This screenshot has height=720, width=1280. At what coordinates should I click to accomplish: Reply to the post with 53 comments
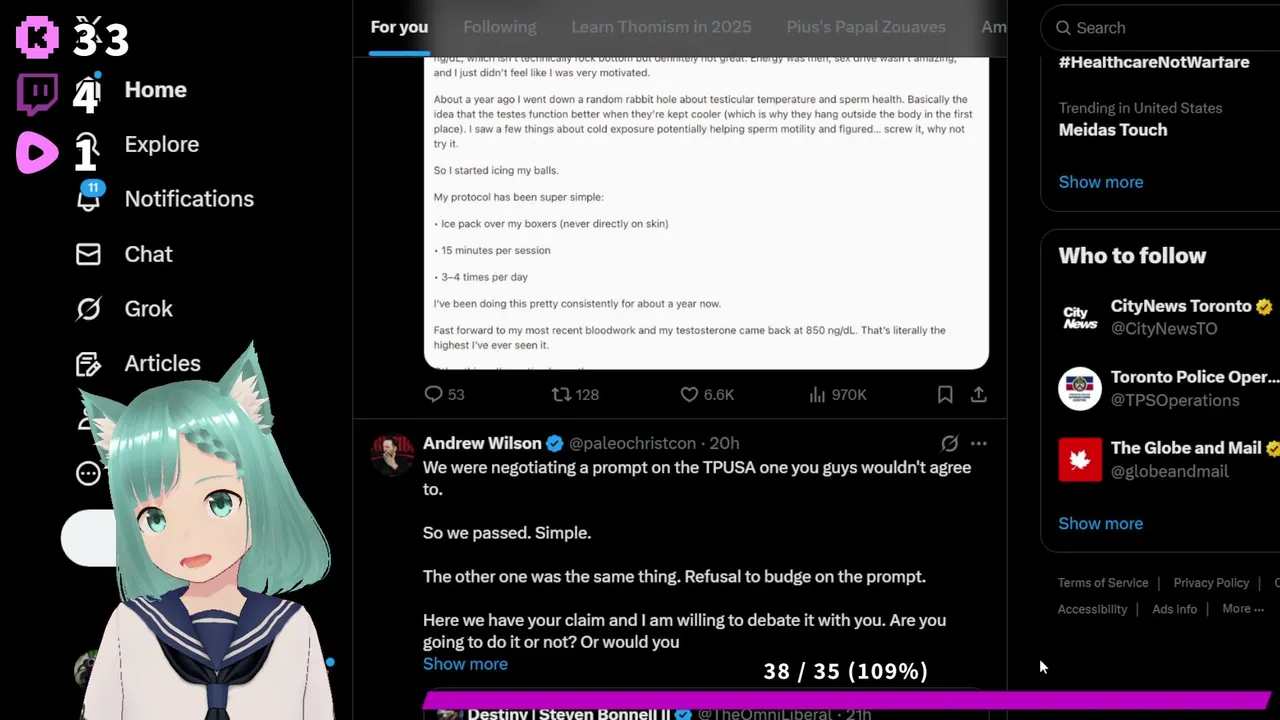(x=433, y=395)
